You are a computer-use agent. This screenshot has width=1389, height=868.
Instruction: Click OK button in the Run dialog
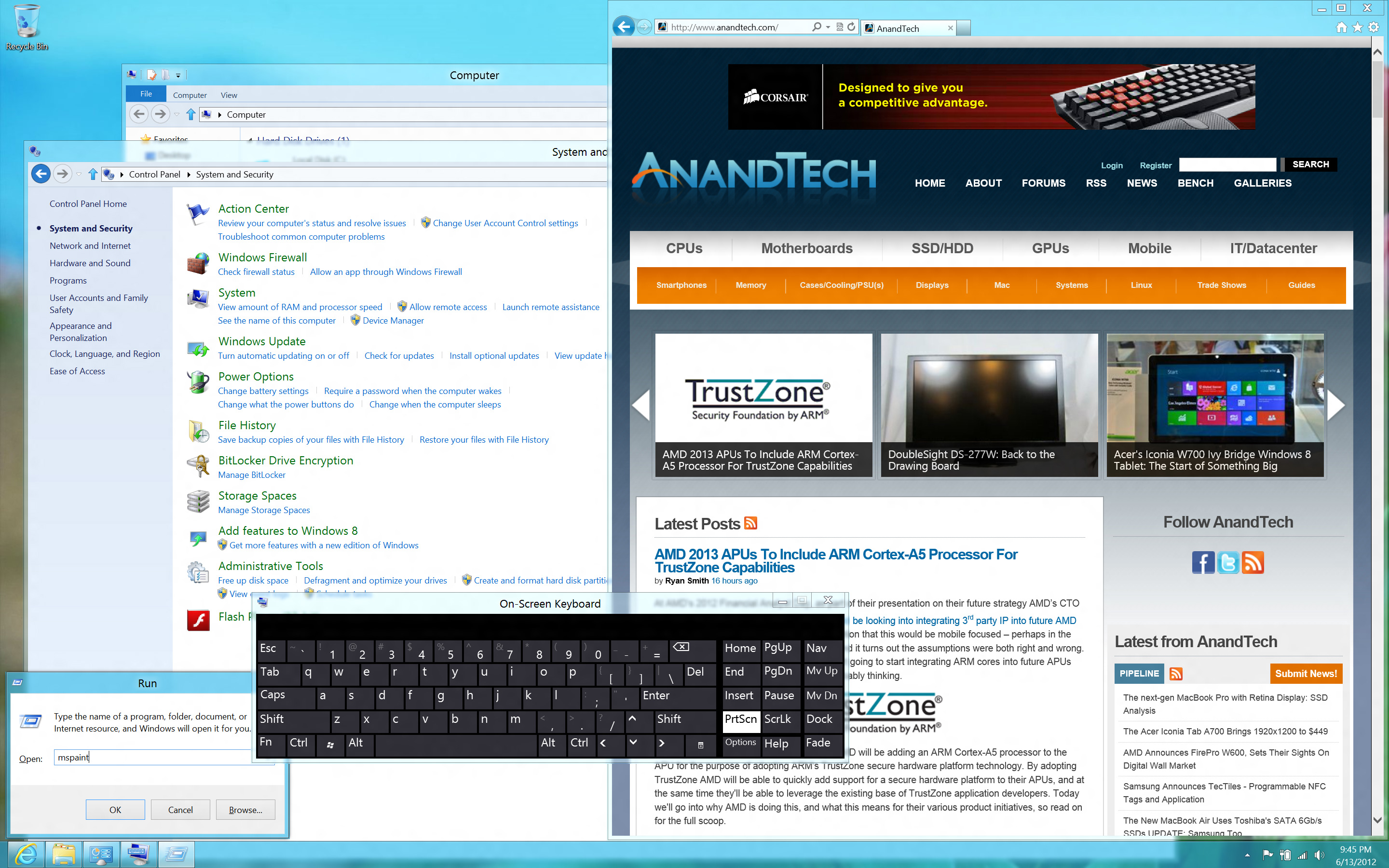coord(114,809)
